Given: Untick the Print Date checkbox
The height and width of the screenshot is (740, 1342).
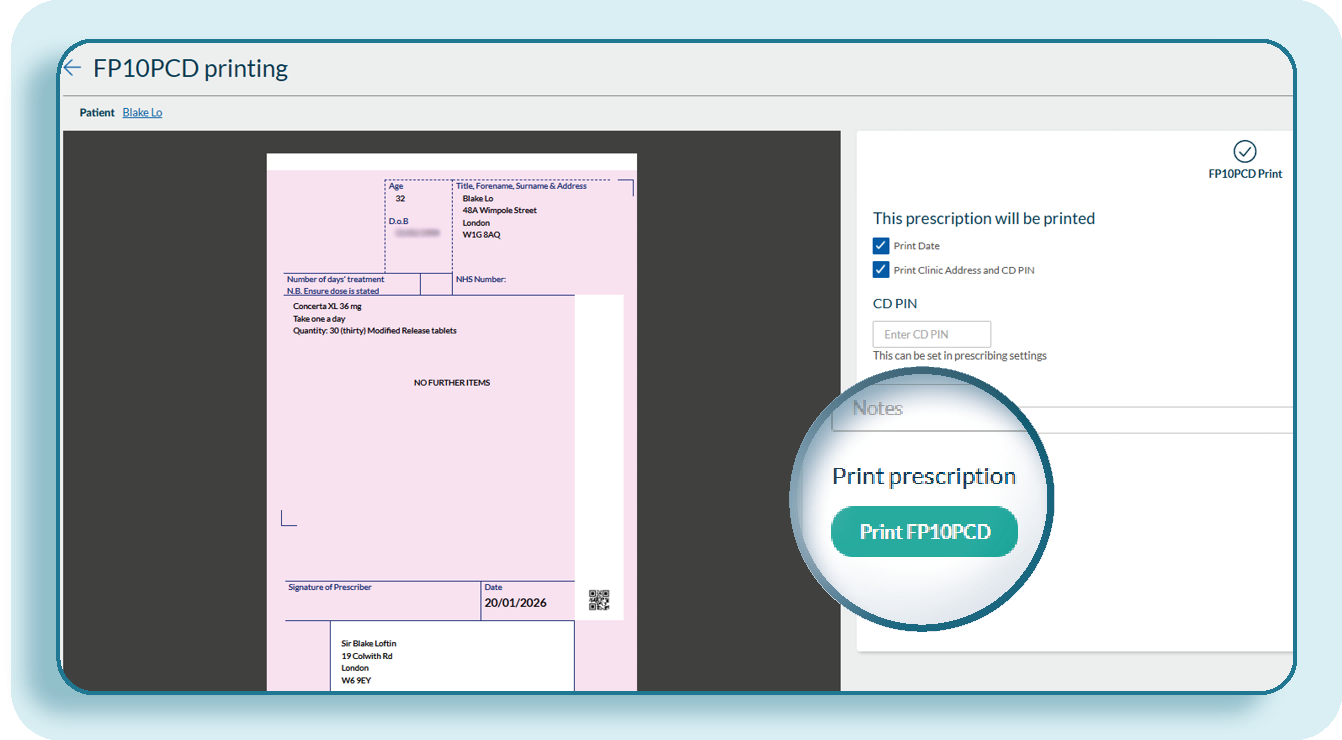Looking at the screenshot, I should (x=881, y=246).
